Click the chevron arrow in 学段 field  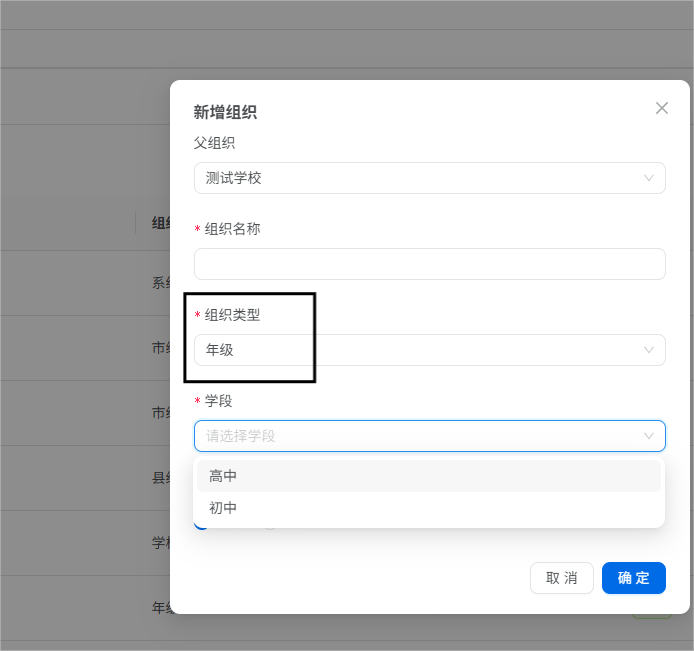tap(649, 436)
